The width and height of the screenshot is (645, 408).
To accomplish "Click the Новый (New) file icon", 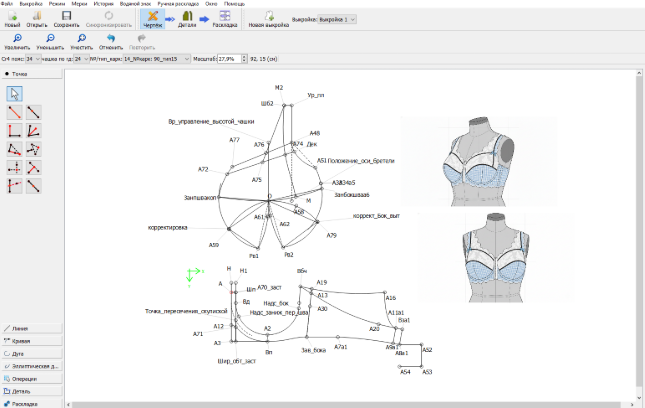I will point(12,15).
